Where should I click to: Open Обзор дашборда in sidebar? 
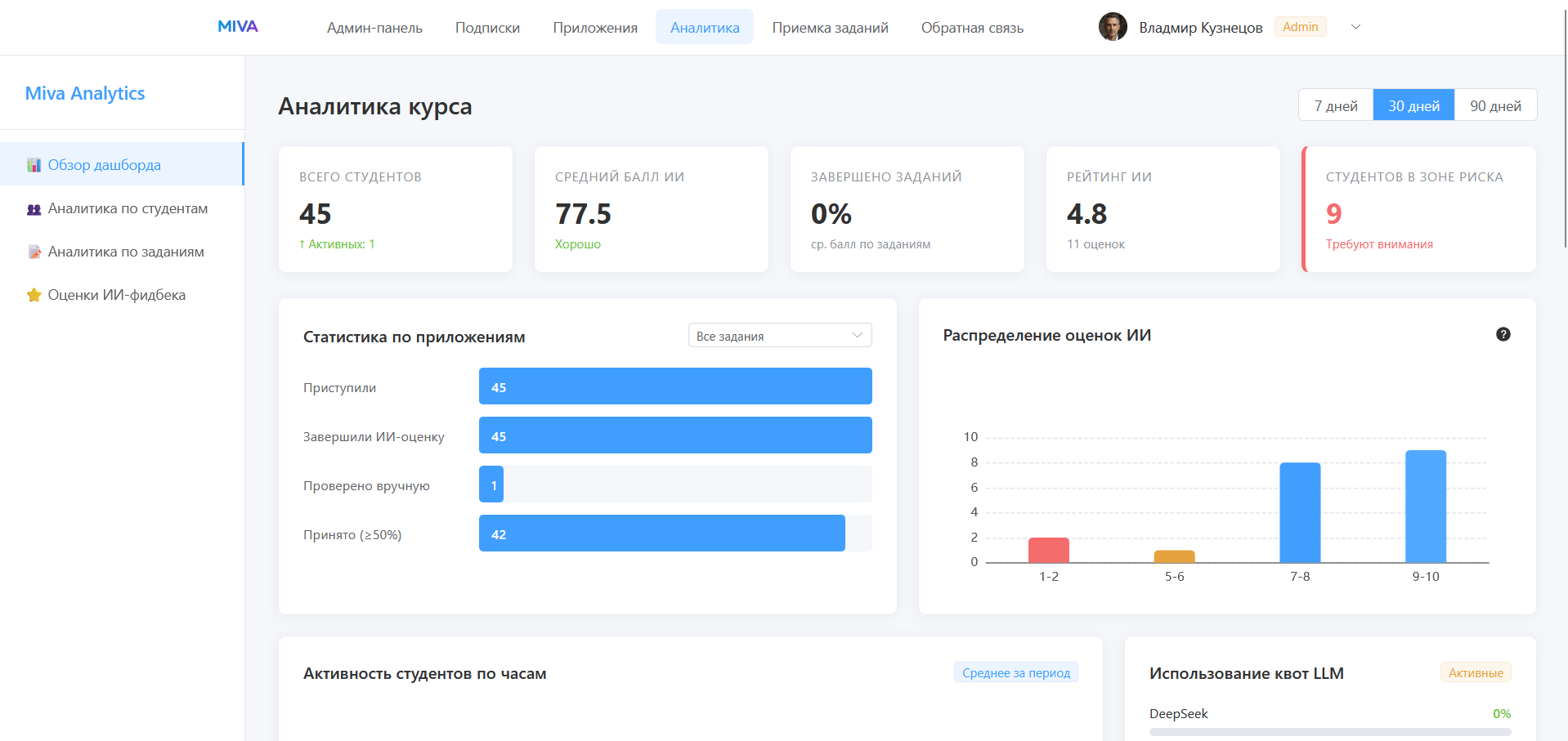(x=122, y=165)
